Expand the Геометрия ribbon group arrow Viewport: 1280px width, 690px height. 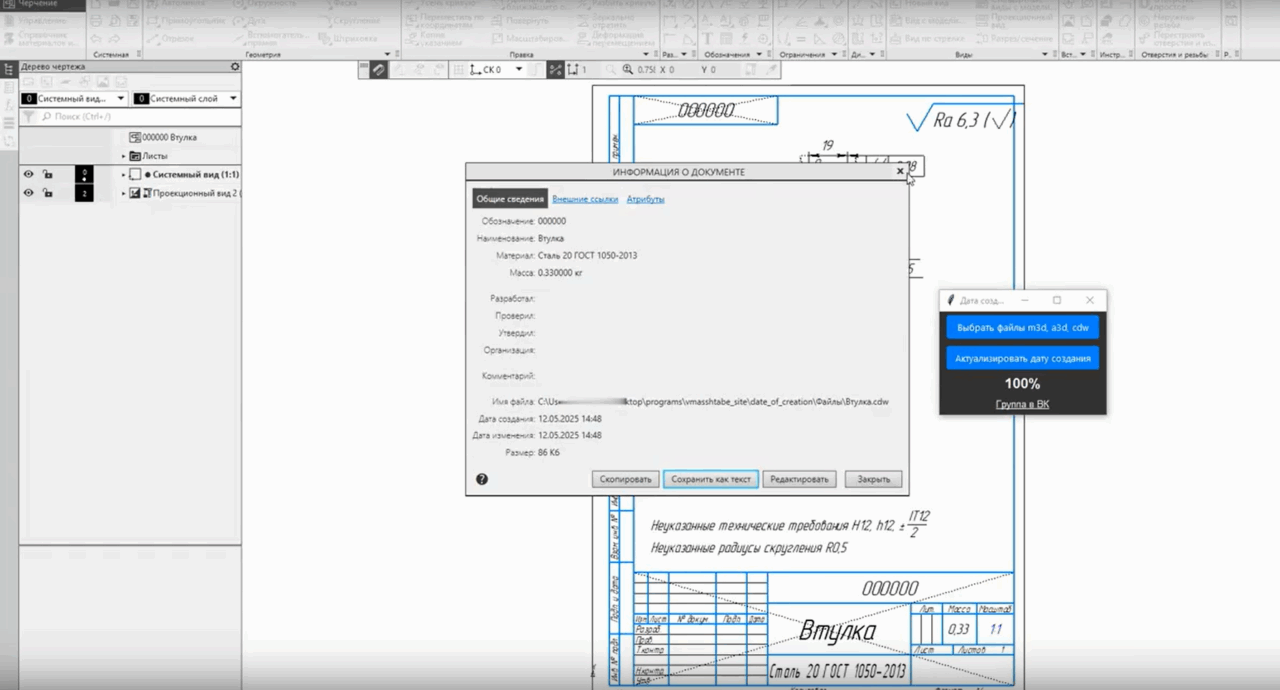(387, 54)
